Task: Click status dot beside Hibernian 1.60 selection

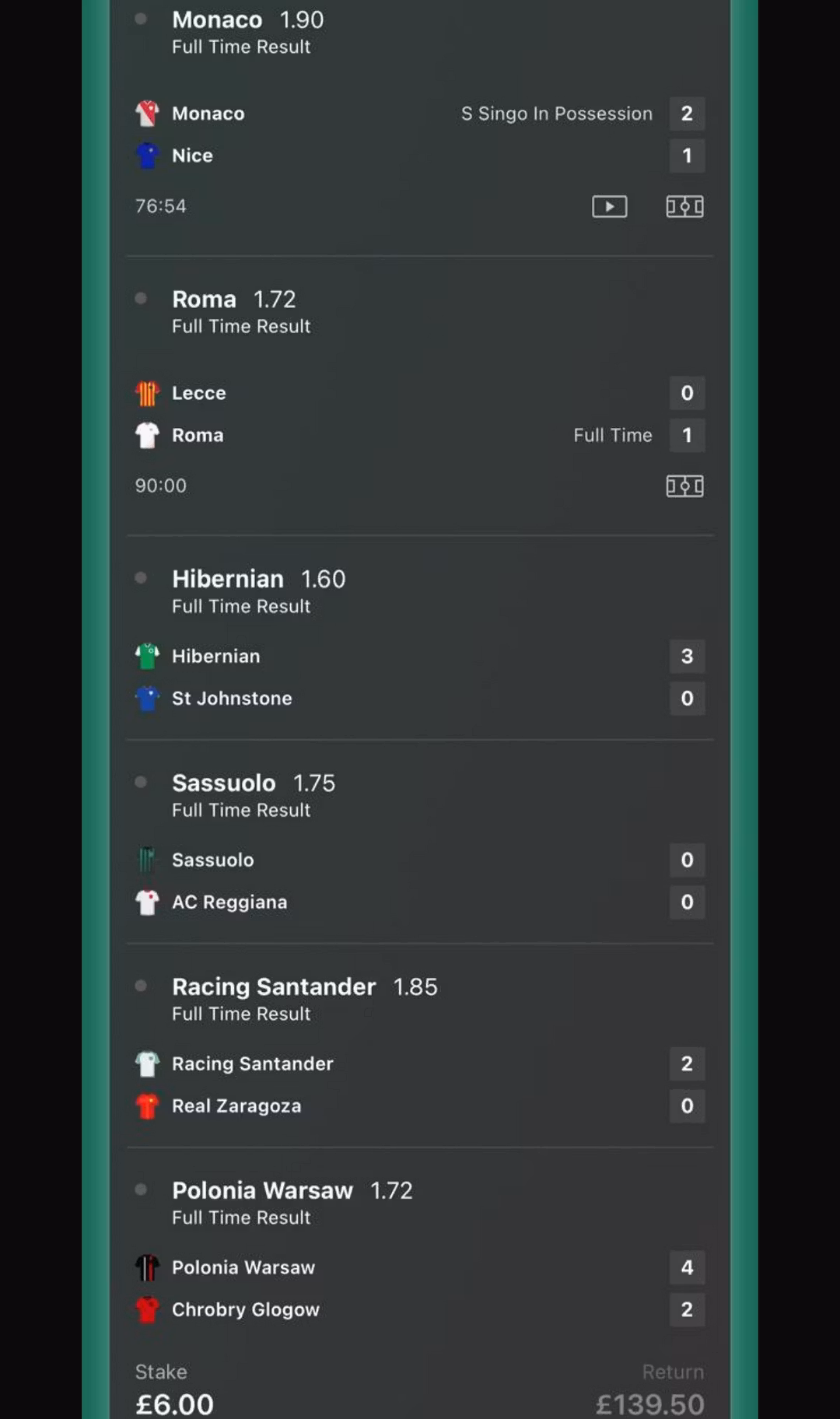Action: click(x=141, y=578)
